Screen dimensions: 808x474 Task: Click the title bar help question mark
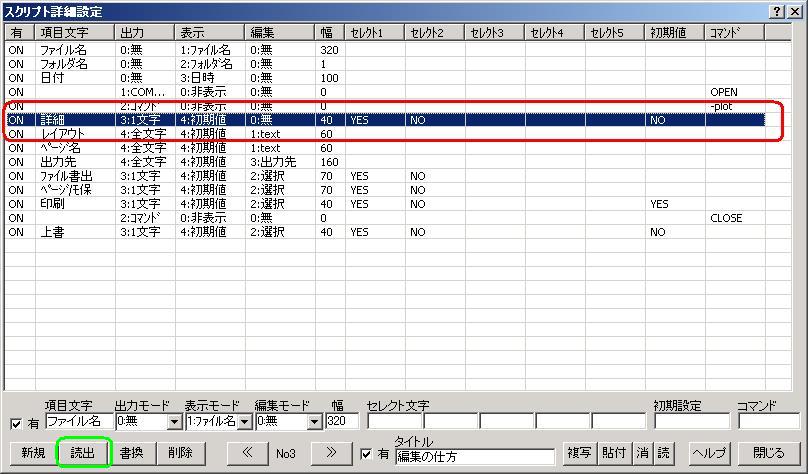[x=778, y=10]
